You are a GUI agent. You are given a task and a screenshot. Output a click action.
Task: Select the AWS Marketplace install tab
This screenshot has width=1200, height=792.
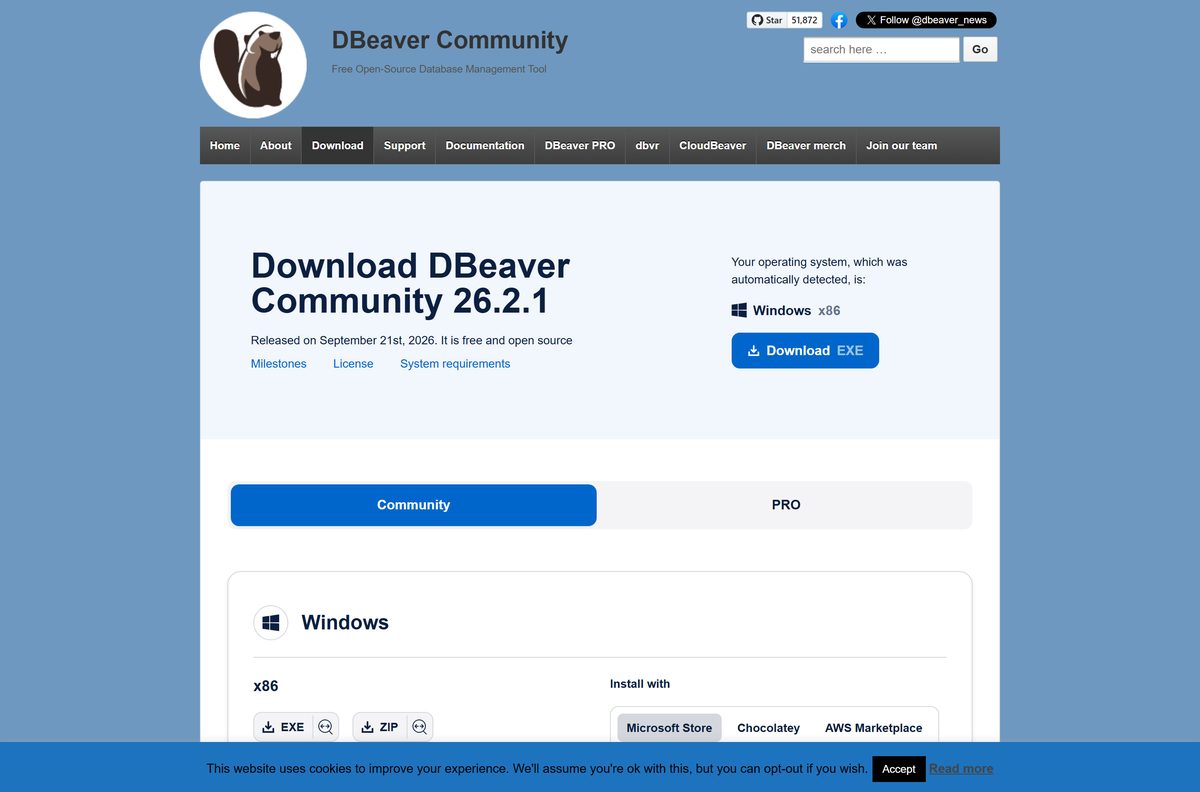click(874, 728)
